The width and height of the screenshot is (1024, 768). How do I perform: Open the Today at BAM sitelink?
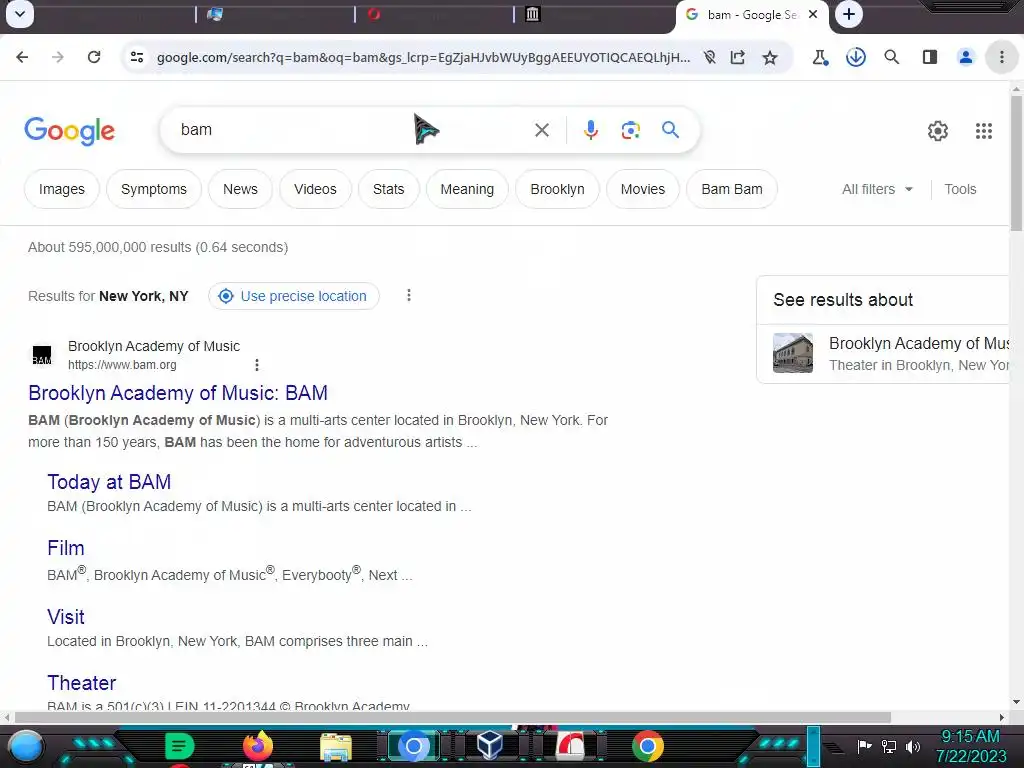coord(109,482)
